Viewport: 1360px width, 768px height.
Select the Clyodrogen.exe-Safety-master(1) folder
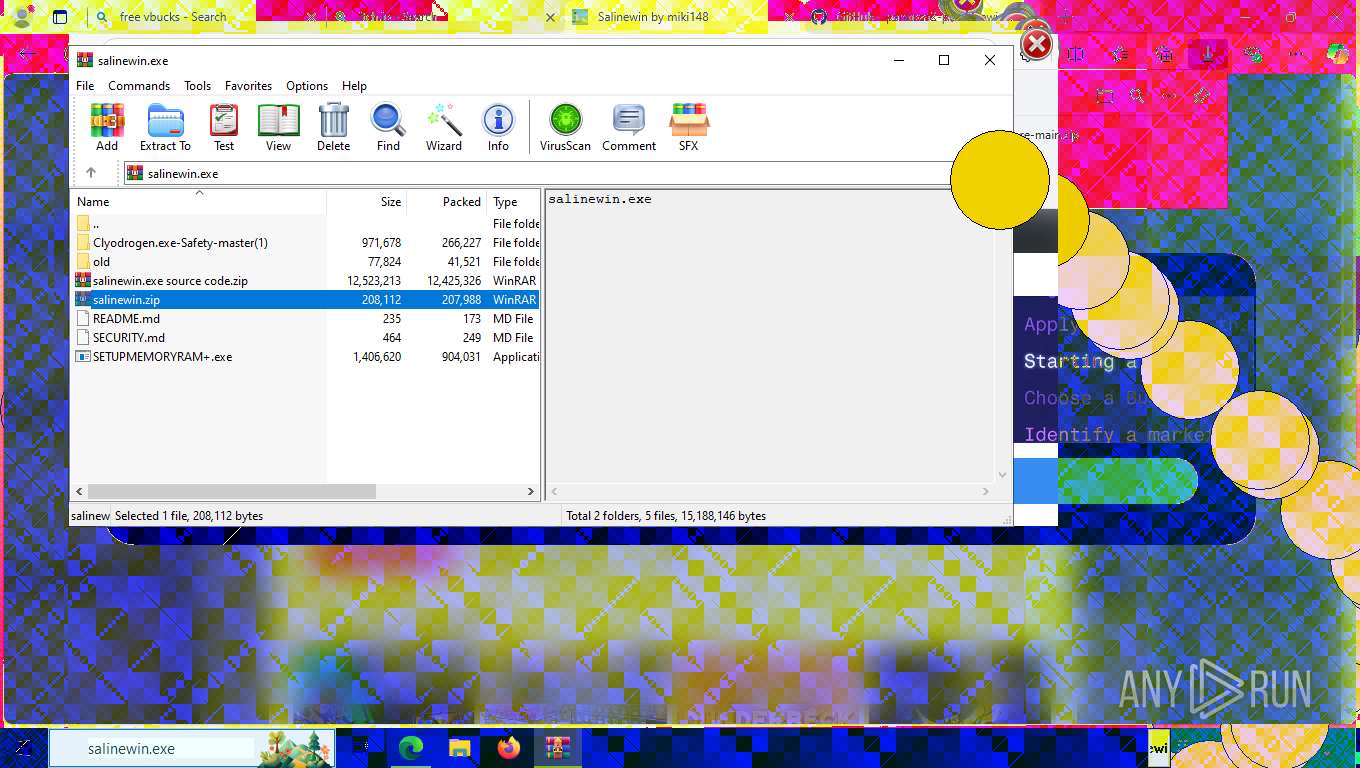tap(306, 243)
